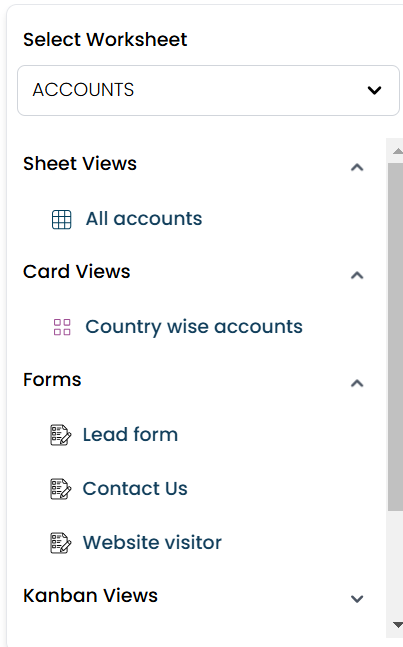Open the Country wise accounts card view
Image resolution: width=403 pixels, height=647 pixels.
pos(194,327)
